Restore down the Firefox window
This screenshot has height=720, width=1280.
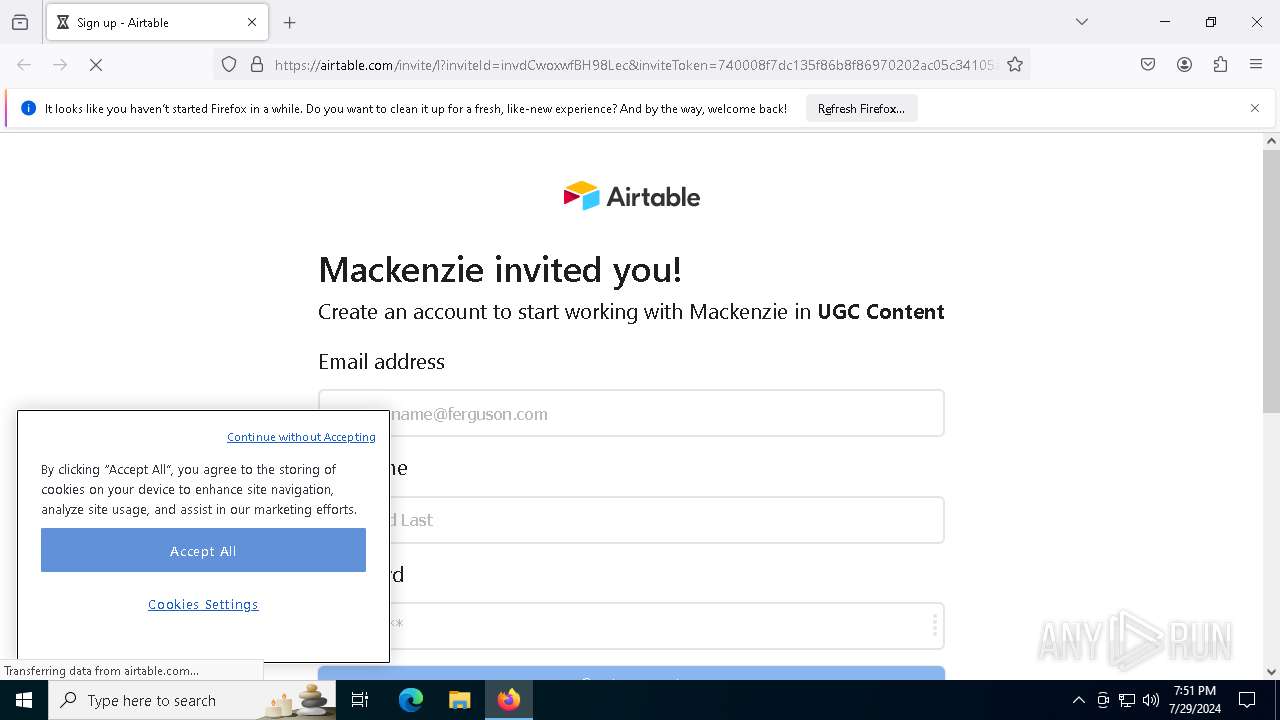(x=1211, y=22)
